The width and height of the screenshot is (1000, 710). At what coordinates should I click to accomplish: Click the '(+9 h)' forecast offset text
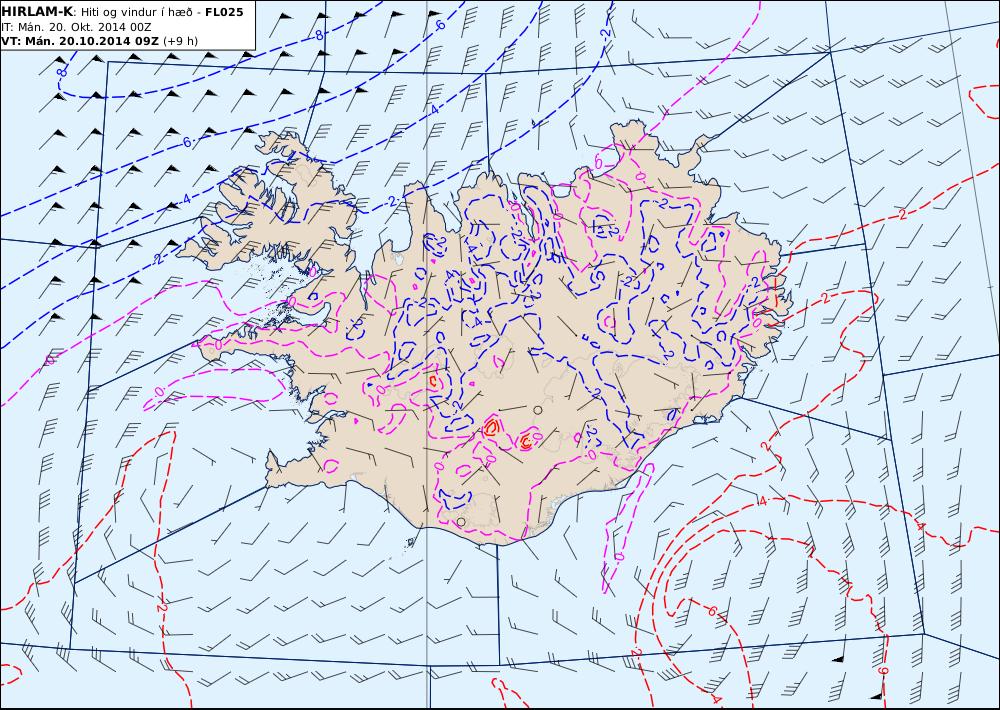(180, 41)
